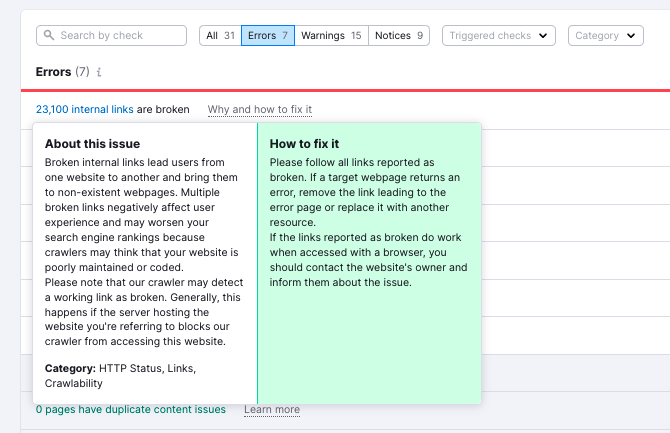Click the magnifier icon in the search box

[49, 36]
